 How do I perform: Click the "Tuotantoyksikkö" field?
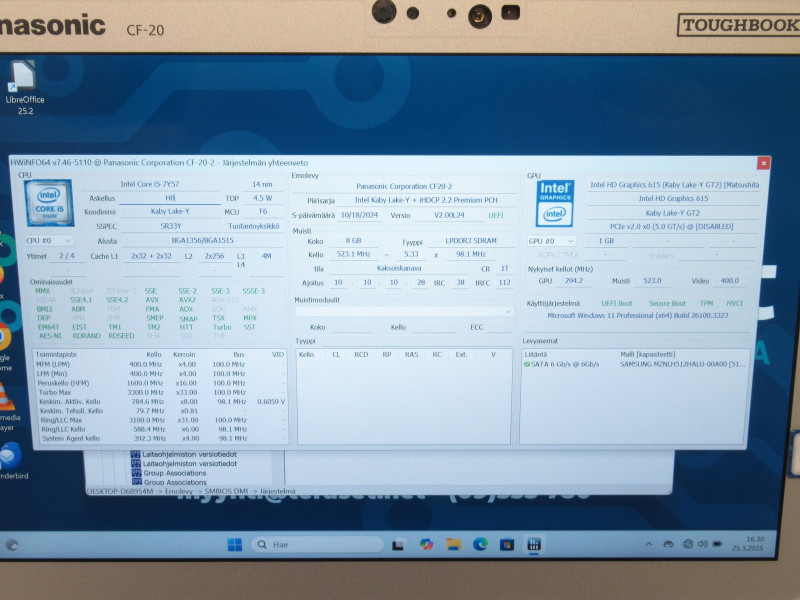[x=254, y=226]
